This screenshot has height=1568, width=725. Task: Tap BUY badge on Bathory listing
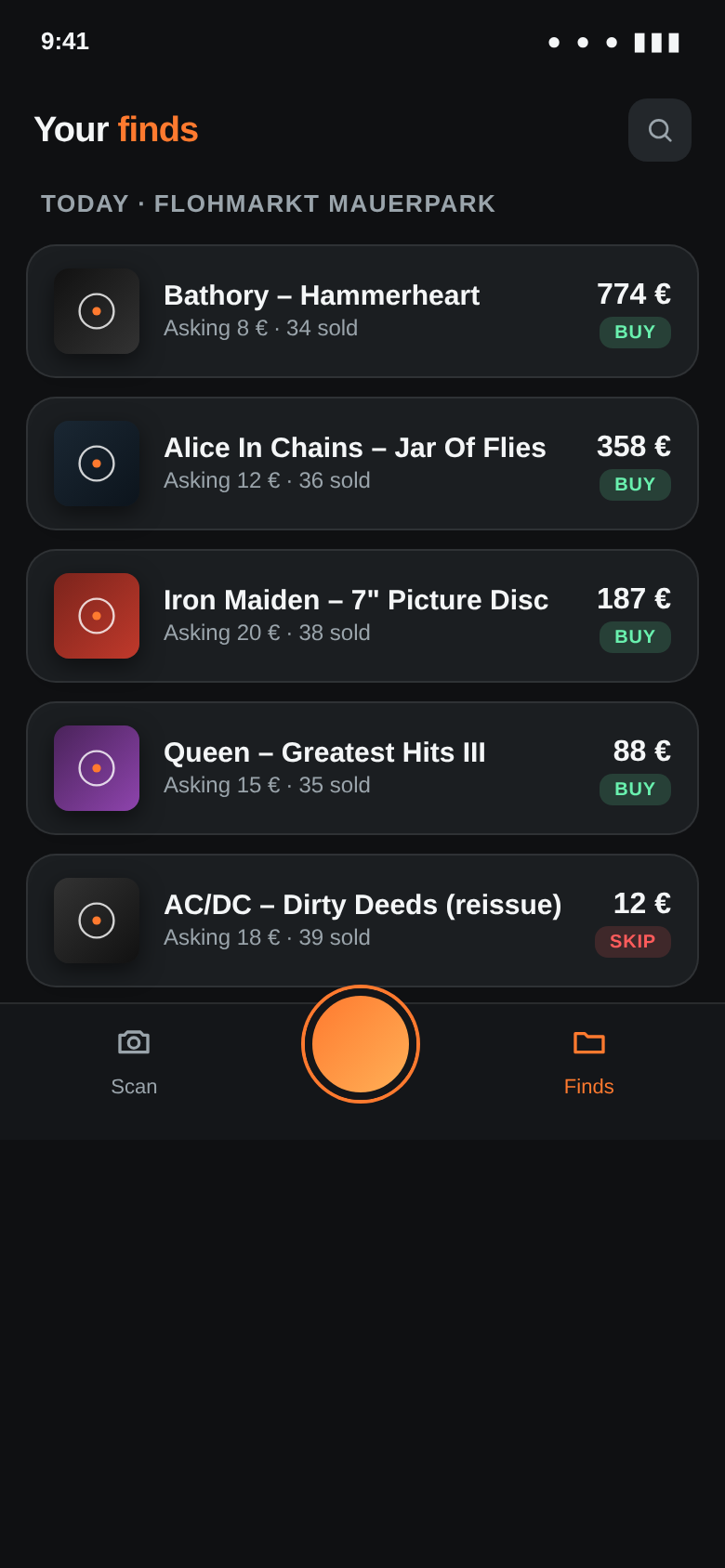point(635,333)
